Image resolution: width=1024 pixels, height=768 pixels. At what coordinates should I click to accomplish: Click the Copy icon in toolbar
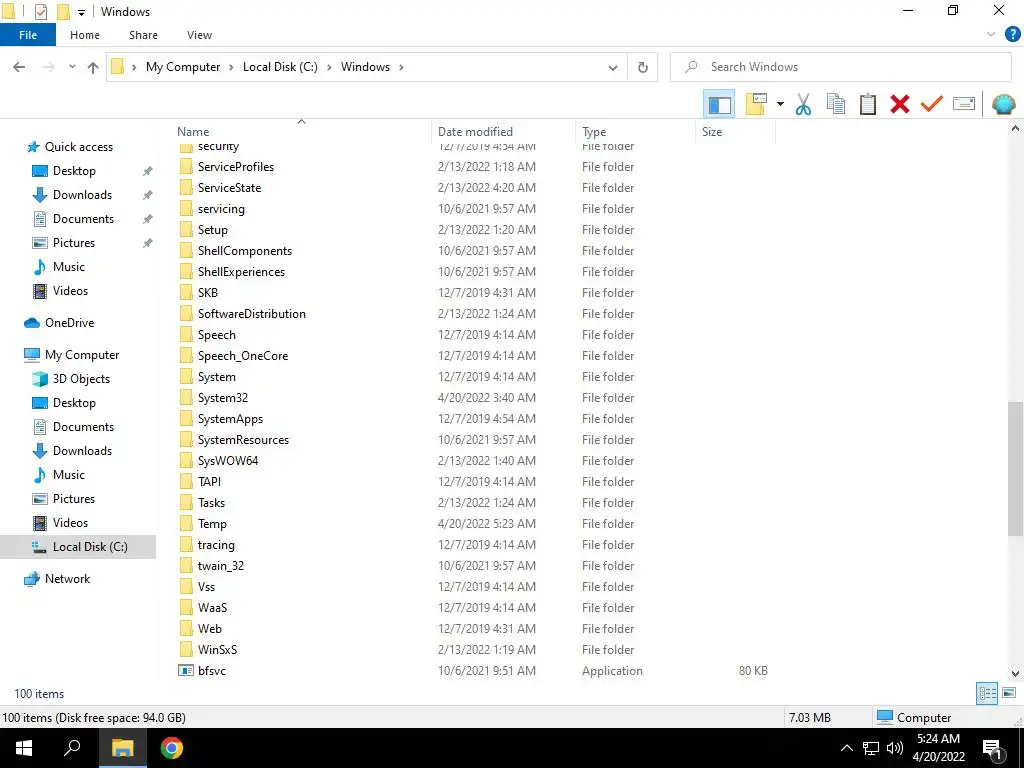(835, 104)
